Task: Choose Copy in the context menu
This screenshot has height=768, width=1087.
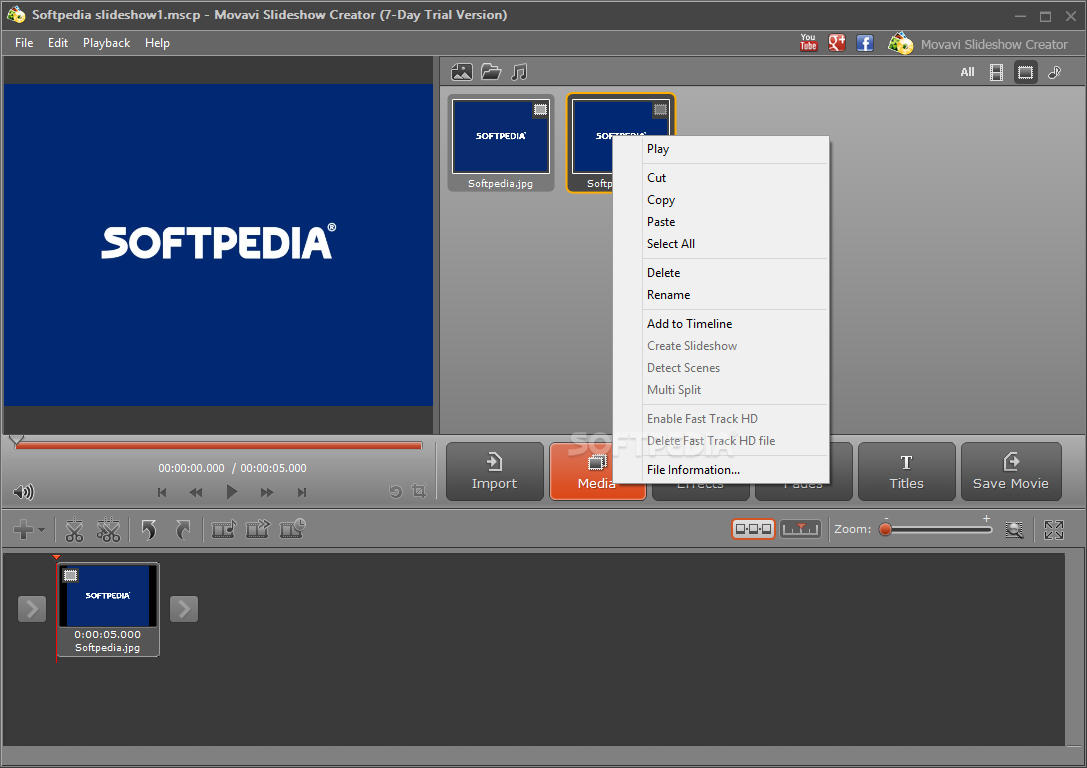Action: tap(721, 200)
